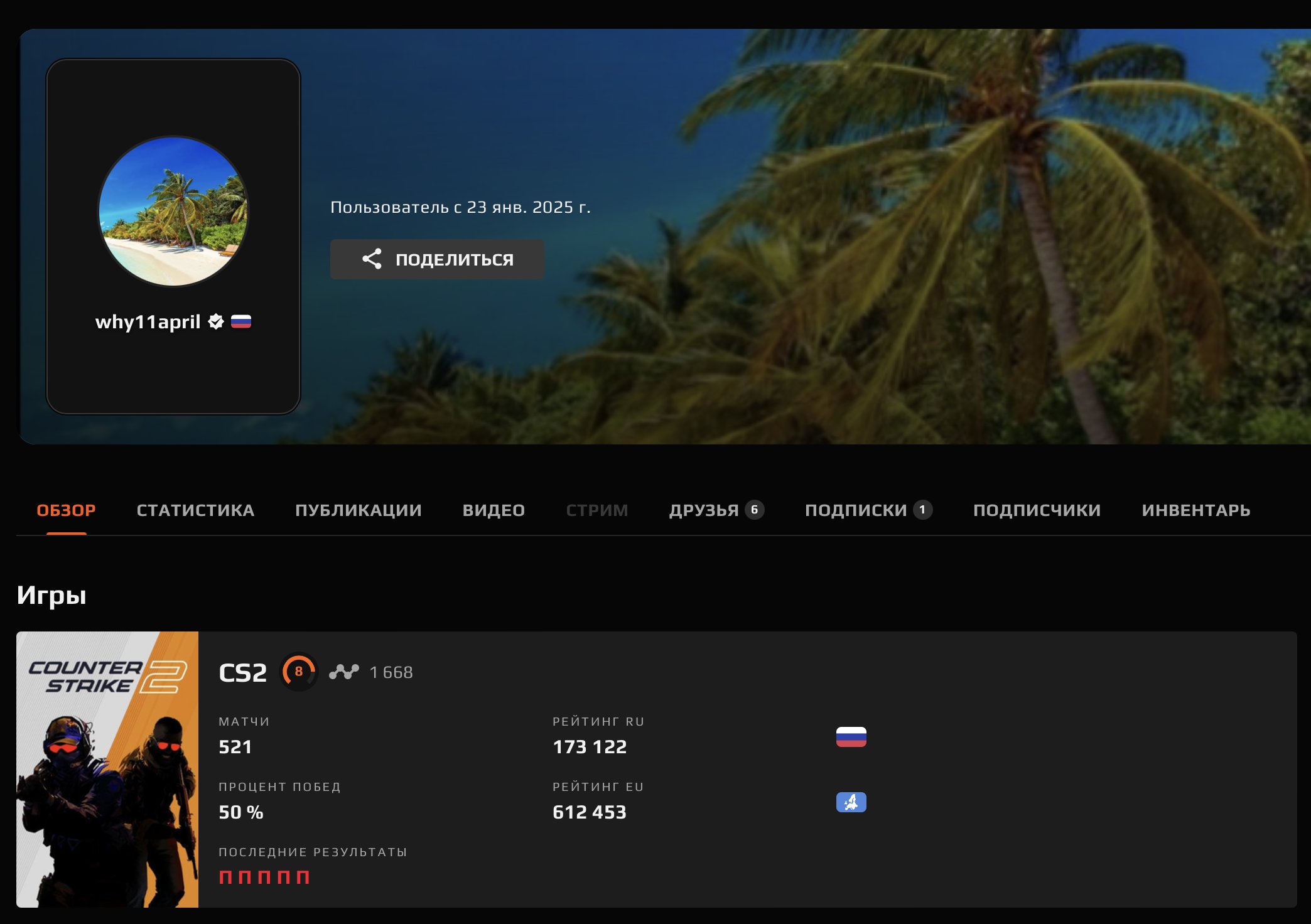Click the first red loss marker in results
1311x924 pixels.
pyautogui.click(x=225, y=877)
